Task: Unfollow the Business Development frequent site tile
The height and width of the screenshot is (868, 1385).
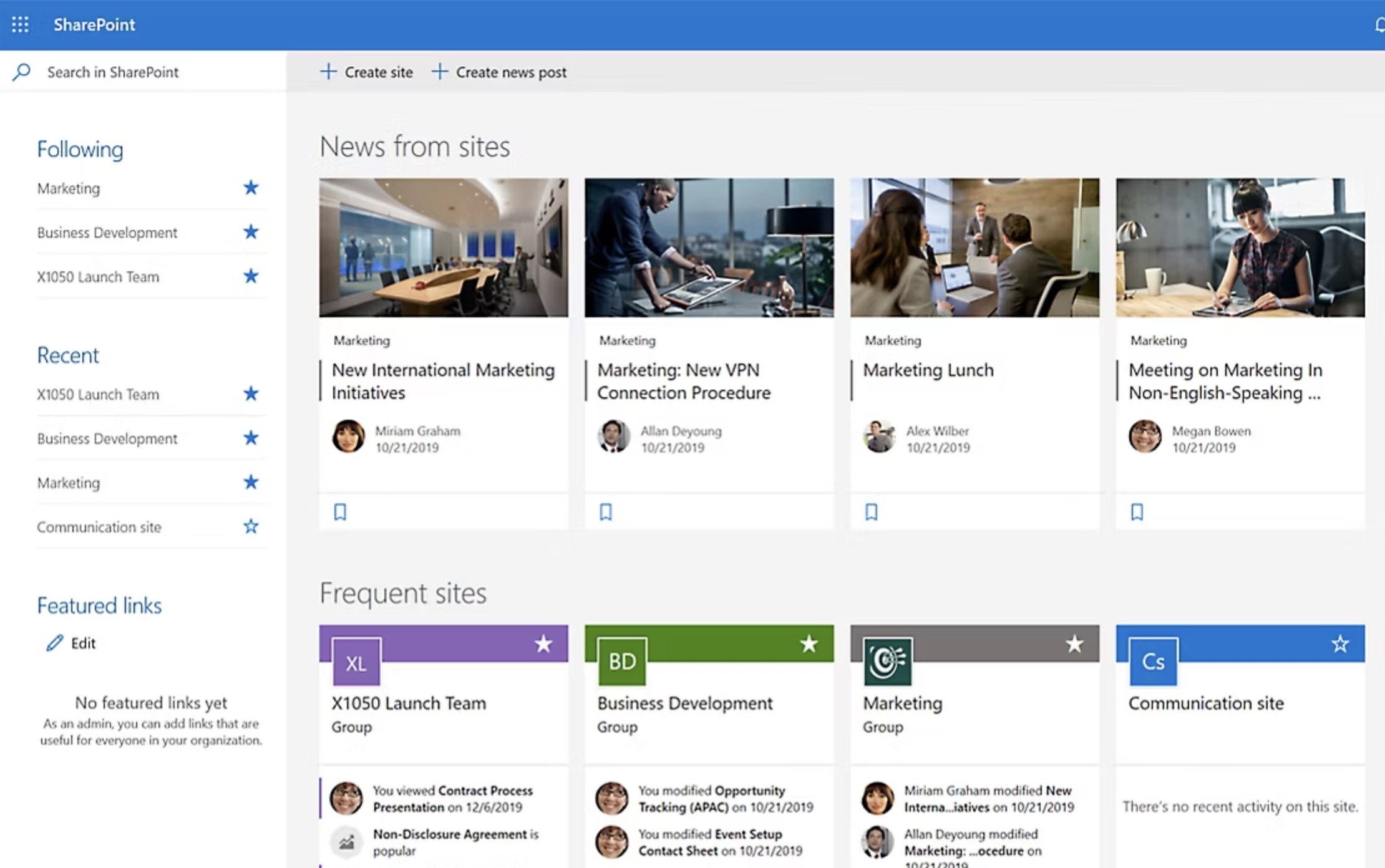Action: click(x=809, y=642)
